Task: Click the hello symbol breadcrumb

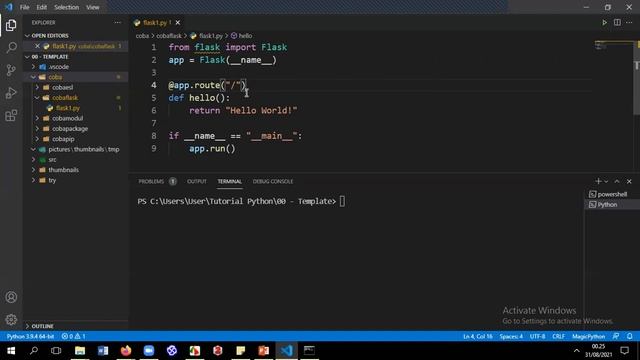Action: 242,36
